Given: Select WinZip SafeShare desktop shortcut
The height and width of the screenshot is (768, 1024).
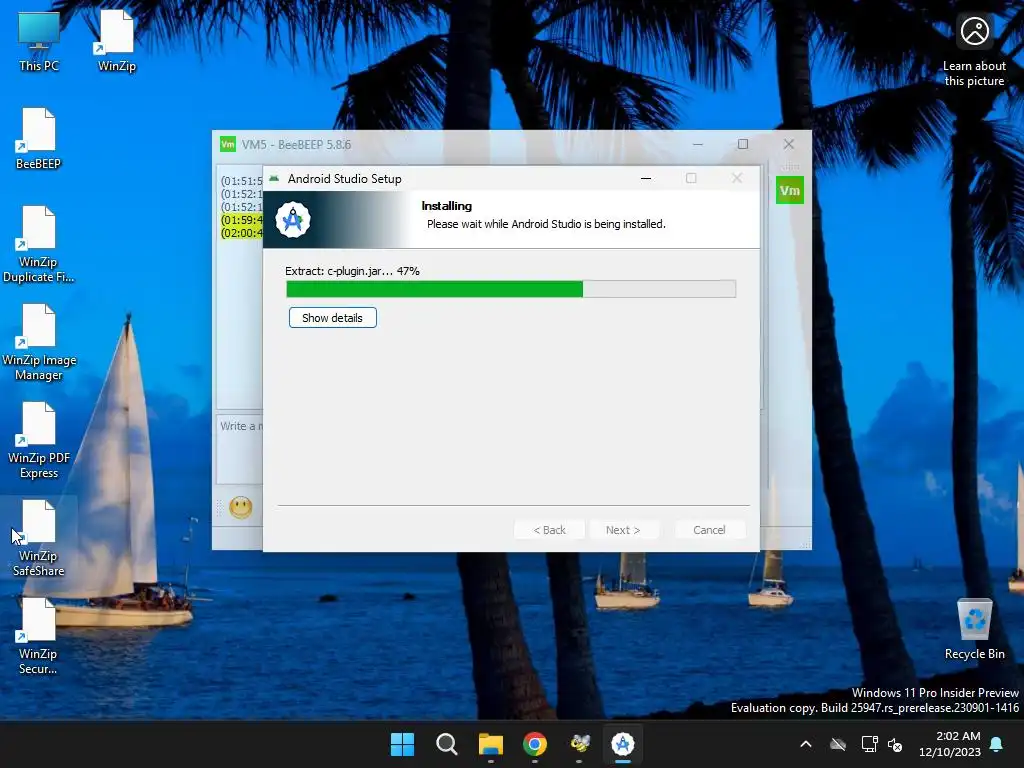Looking at the screenshot, I should click(39, 538).
